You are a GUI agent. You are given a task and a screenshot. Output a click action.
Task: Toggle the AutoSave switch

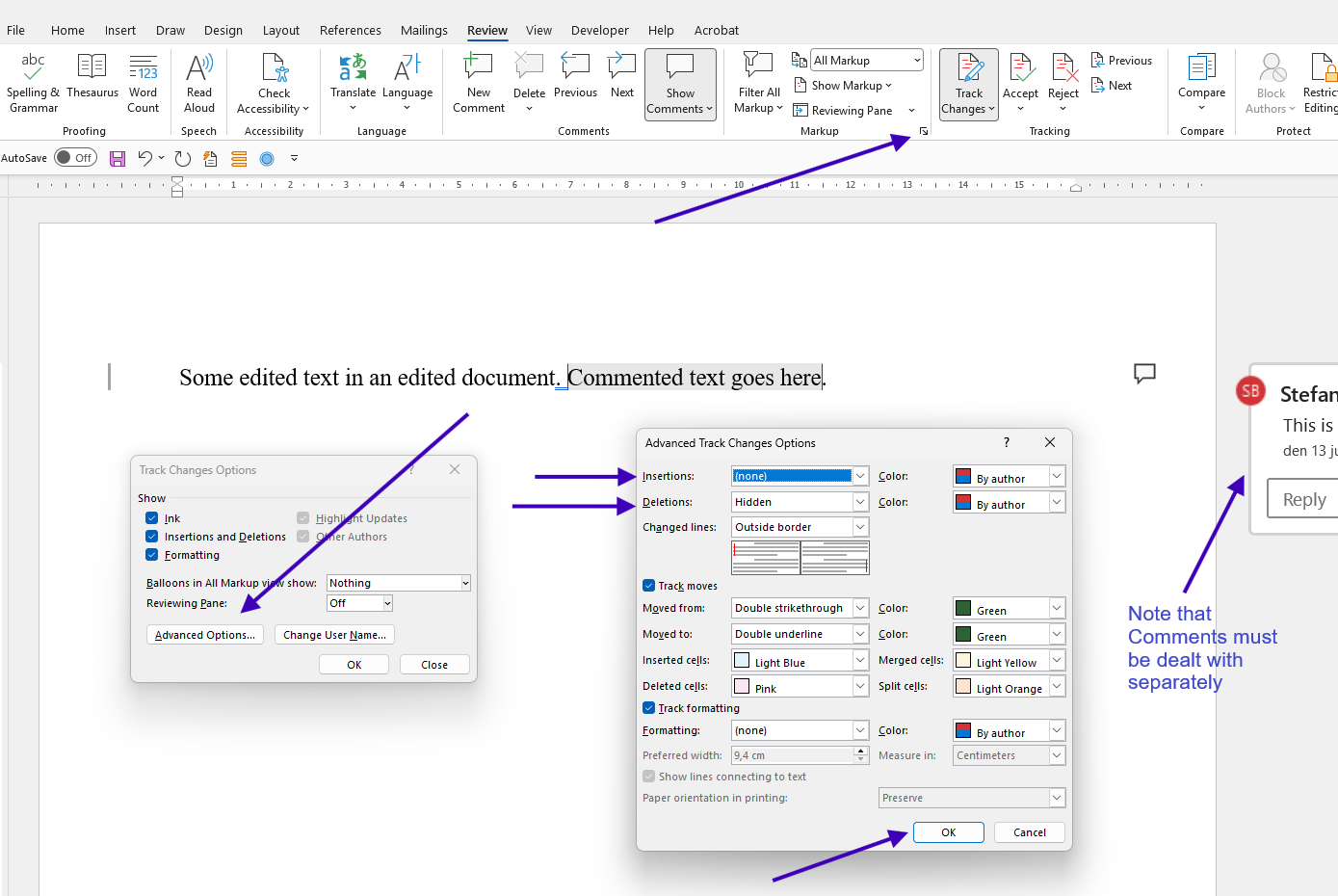coord(75,158)
